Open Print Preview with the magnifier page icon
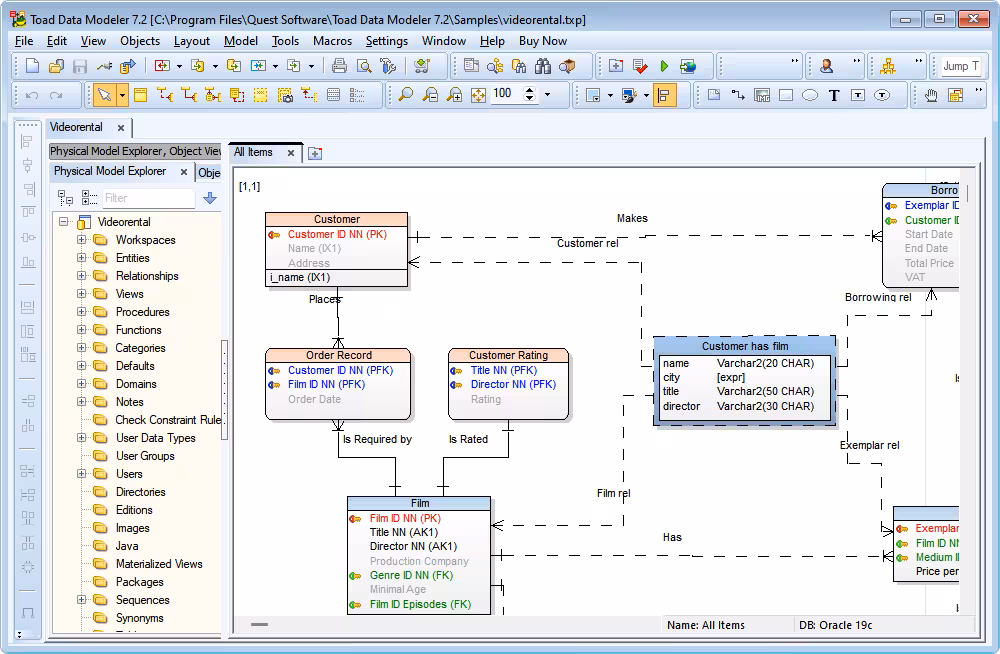This screenshot has height=654, width=1000. [x=364, y=66]
